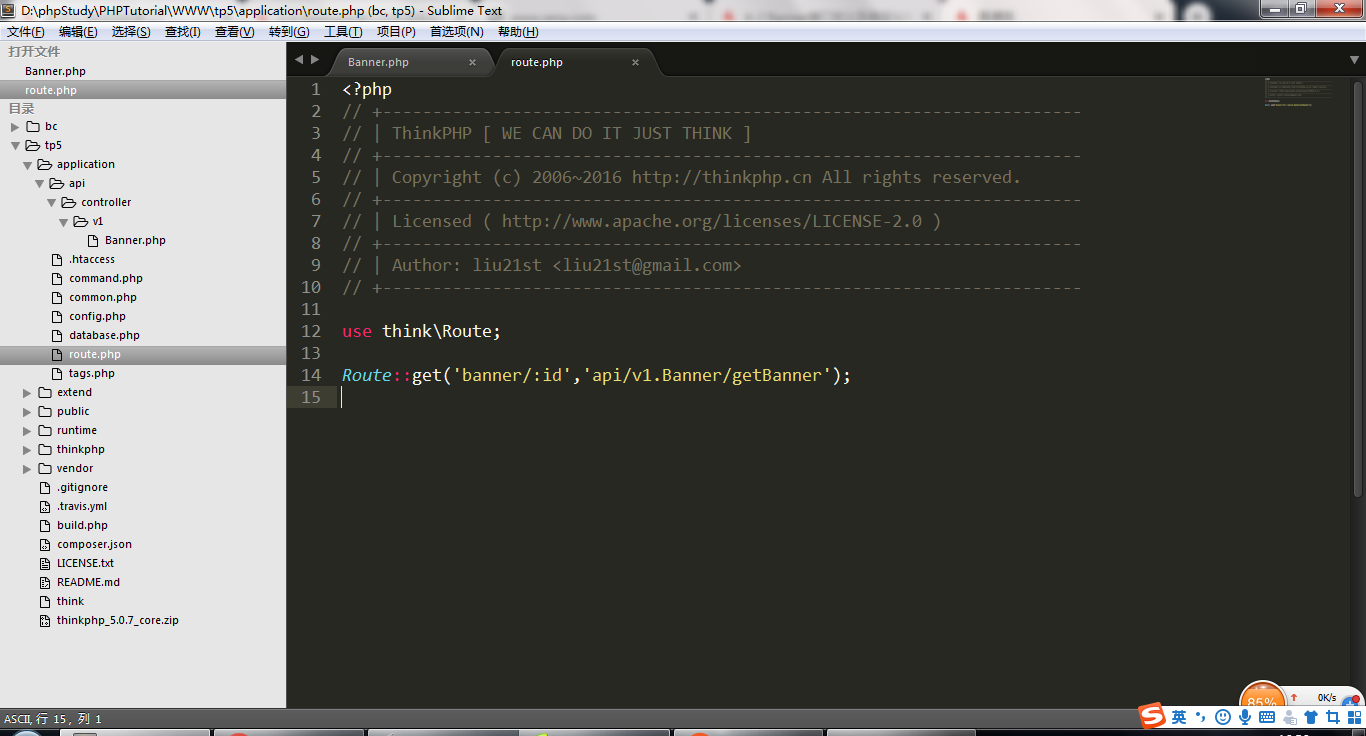Open the 查看(V) menu
1366x736 pixels.
(x=235, y=32)
